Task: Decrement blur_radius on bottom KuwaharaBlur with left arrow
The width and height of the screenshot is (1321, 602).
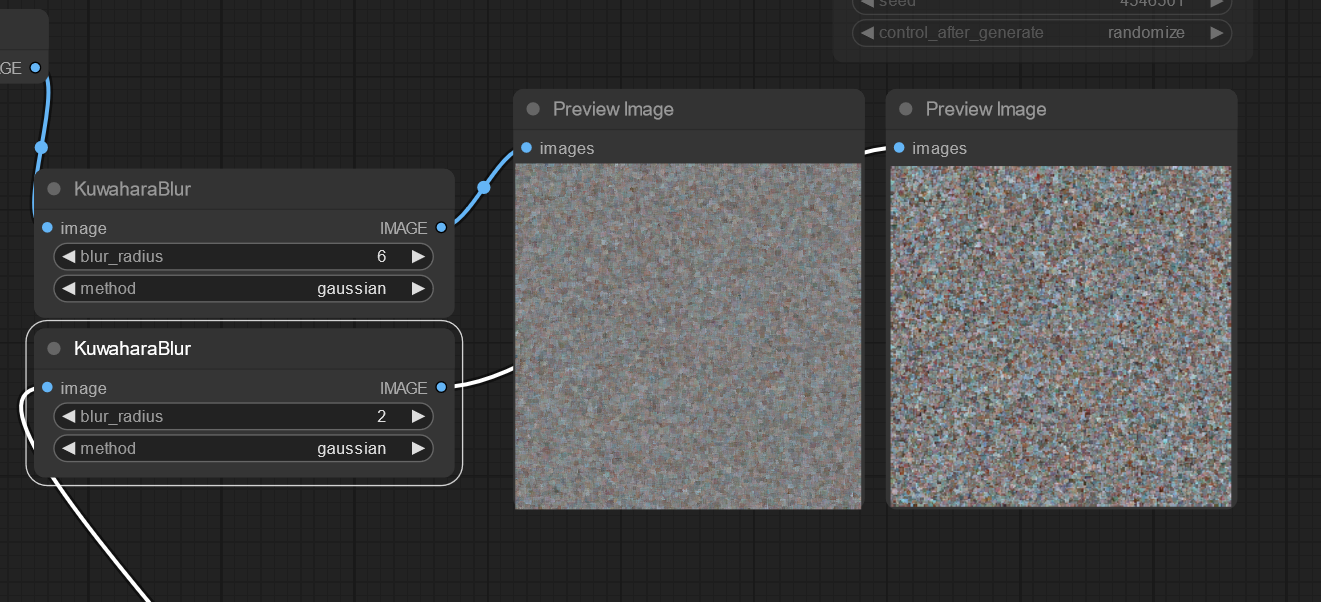Action: click(68, 416)
